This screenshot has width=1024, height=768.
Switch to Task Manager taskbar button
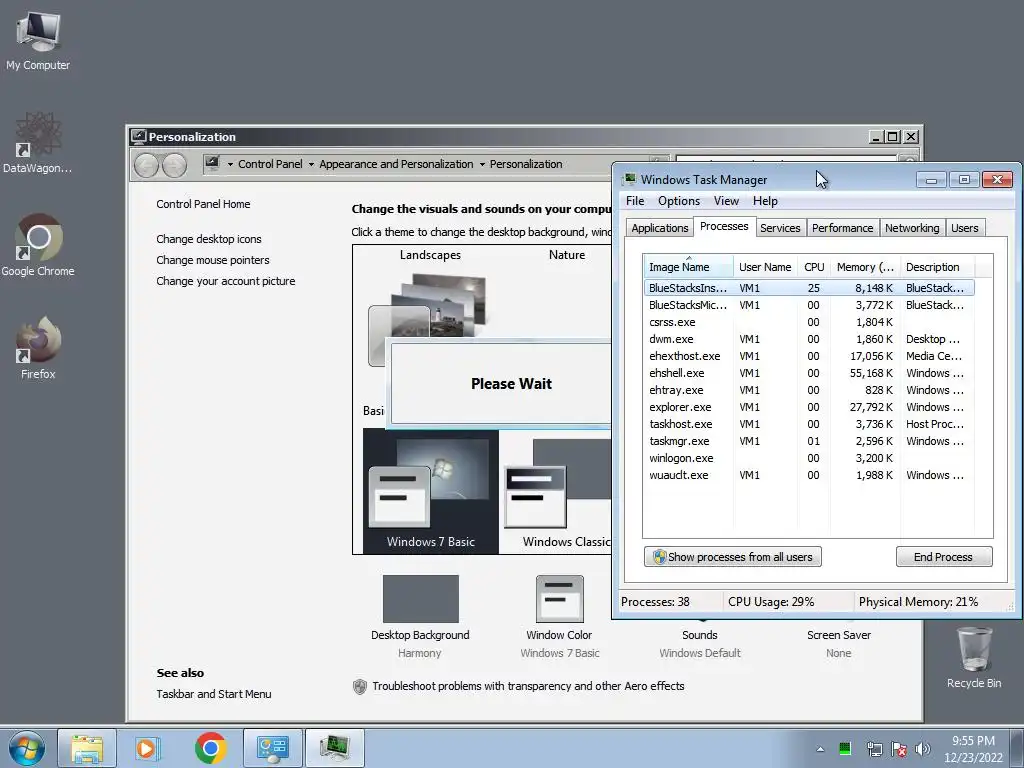[334, 748]
